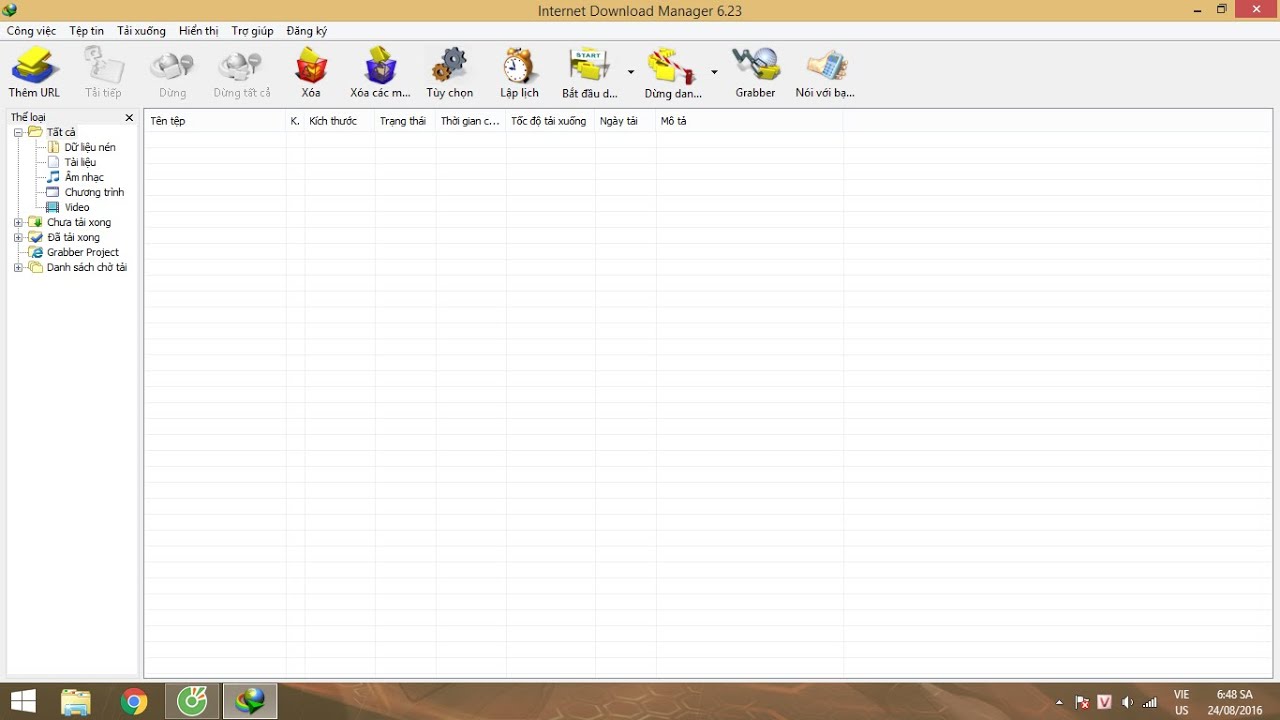Select Âm nhạc category
This screenshot has width=1280, height=720.
(84, 177)
